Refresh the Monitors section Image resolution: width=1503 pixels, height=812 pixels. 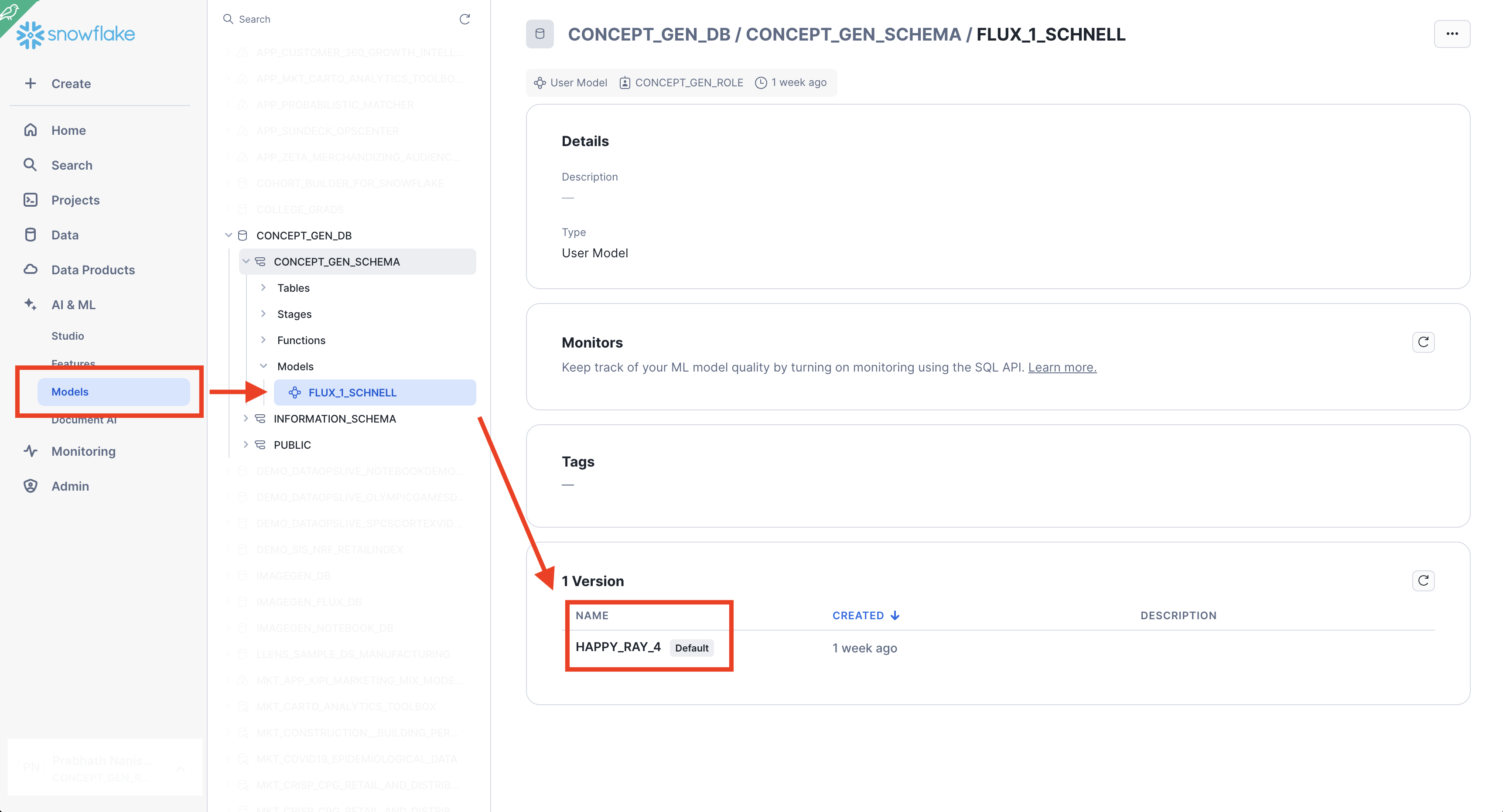1423,342
